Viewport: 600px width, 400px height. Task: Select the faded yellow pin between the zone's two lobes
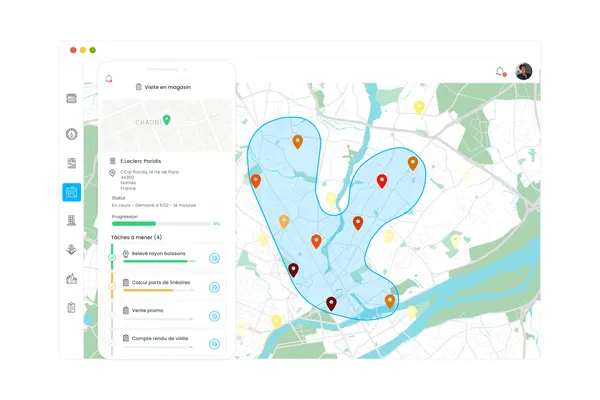coord(331,199)
